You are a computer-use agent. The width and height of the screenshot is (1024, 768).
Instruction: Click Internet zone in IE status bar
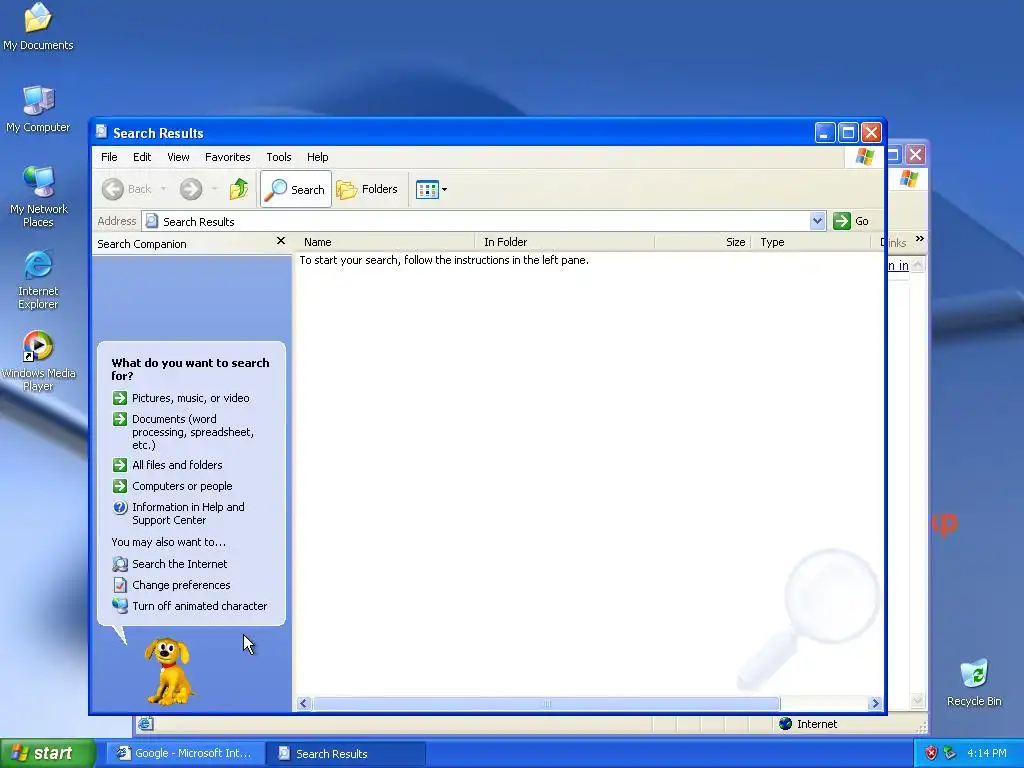pos(808,724)
